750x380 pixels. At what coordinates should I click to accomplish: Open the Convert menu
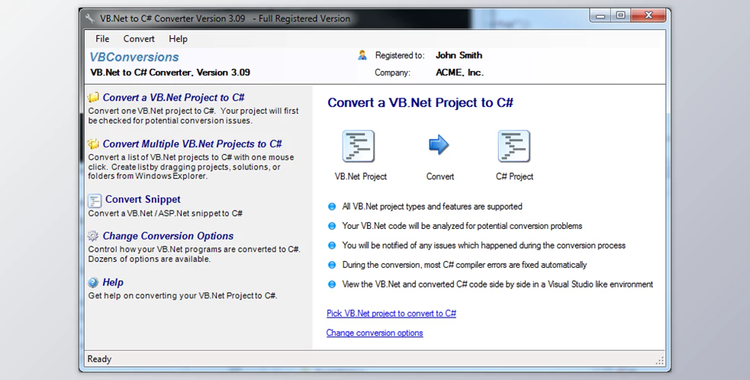(139, 39)
